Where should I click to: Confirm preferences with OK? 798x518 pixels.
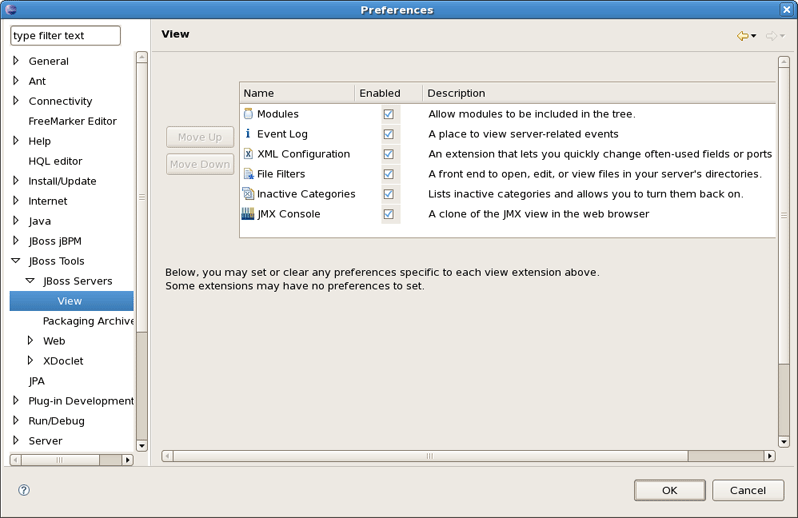(x=670, y=490)
